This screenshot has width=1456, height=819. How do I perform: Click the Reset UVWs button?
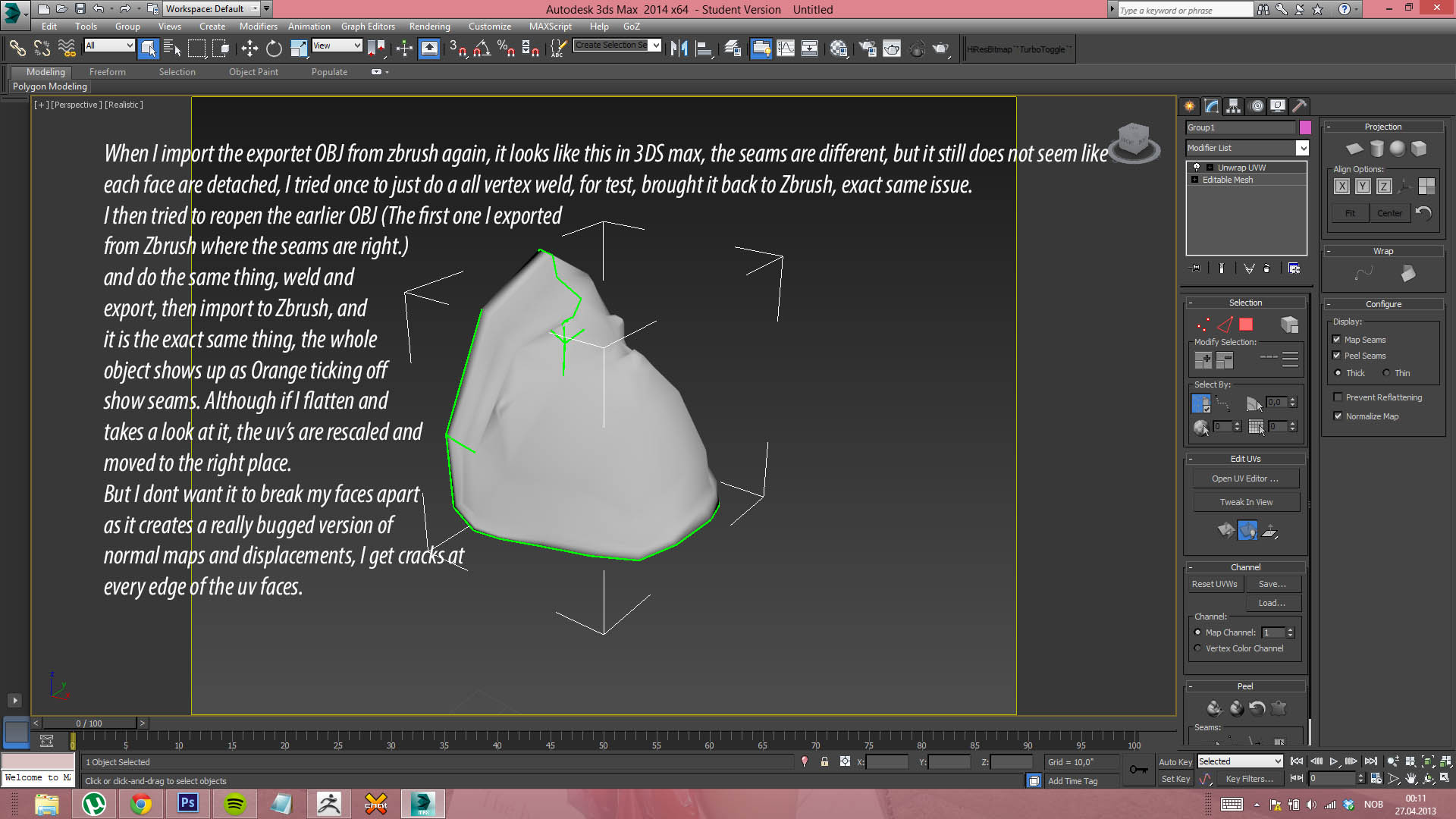point(1214,584)
